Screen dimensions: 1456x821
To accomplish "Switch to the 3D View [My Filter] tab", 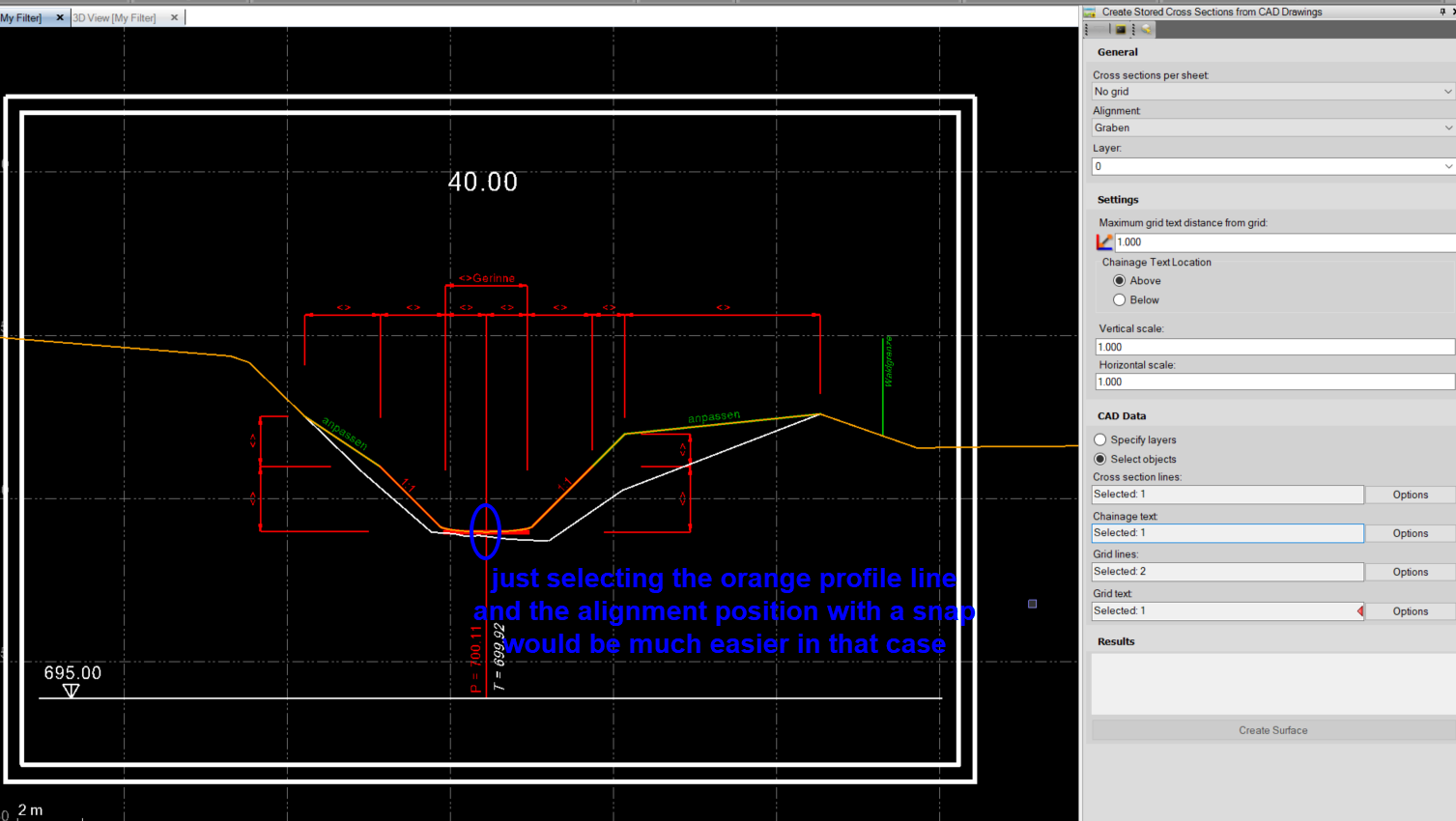I will point(115,17).
